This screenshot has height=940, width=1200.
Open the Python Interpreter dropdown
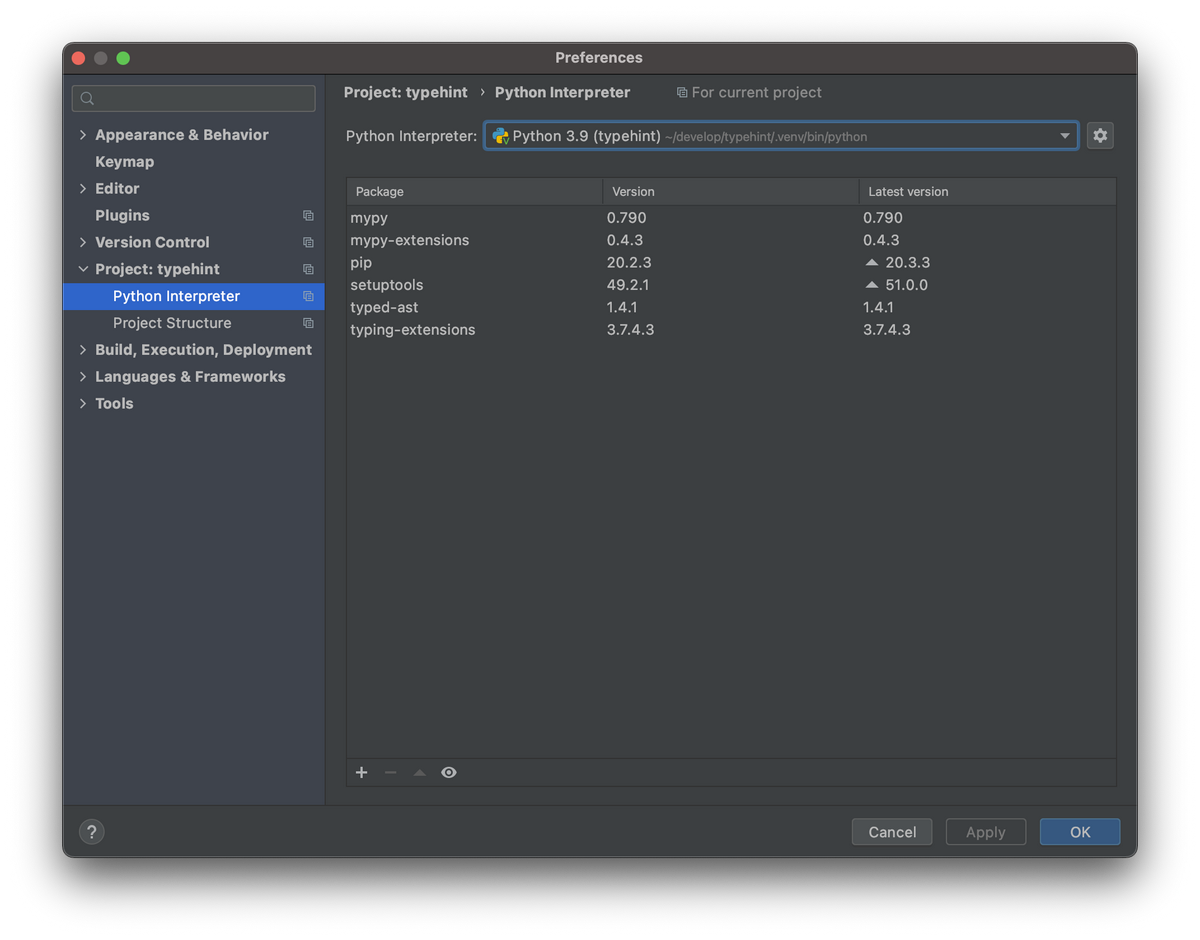coord(780,136)
